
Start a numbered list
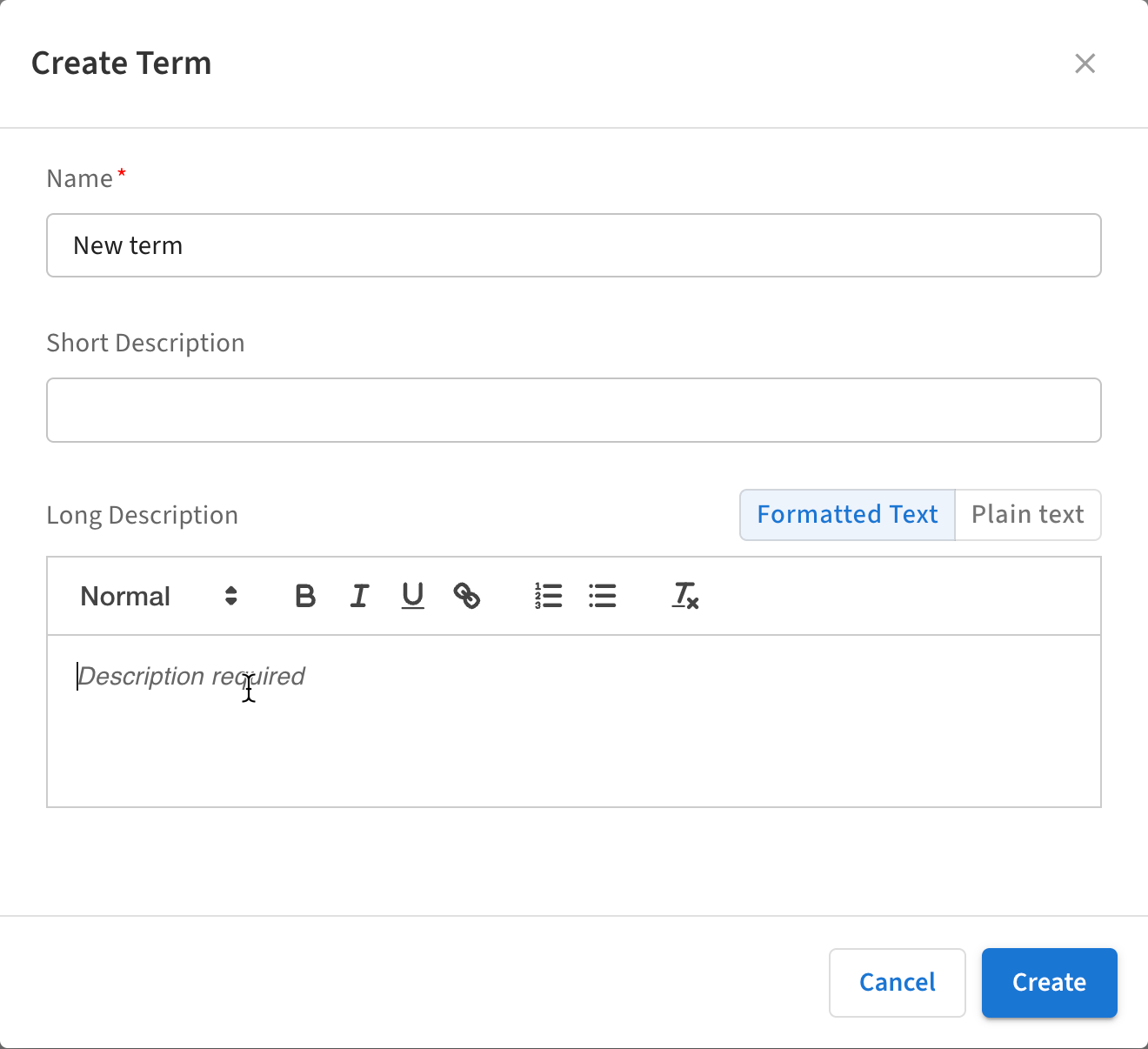(x=549, y=596)
